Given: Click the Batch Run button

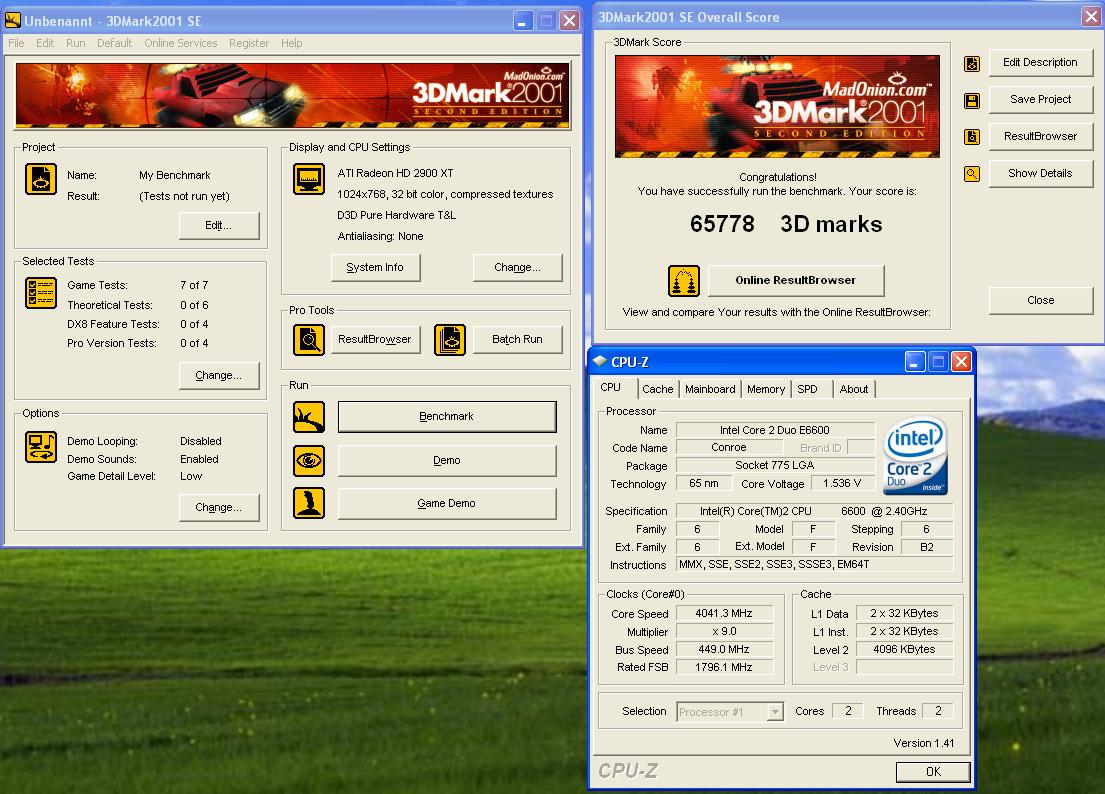Looking at the screenshot, I should [517, 340].
